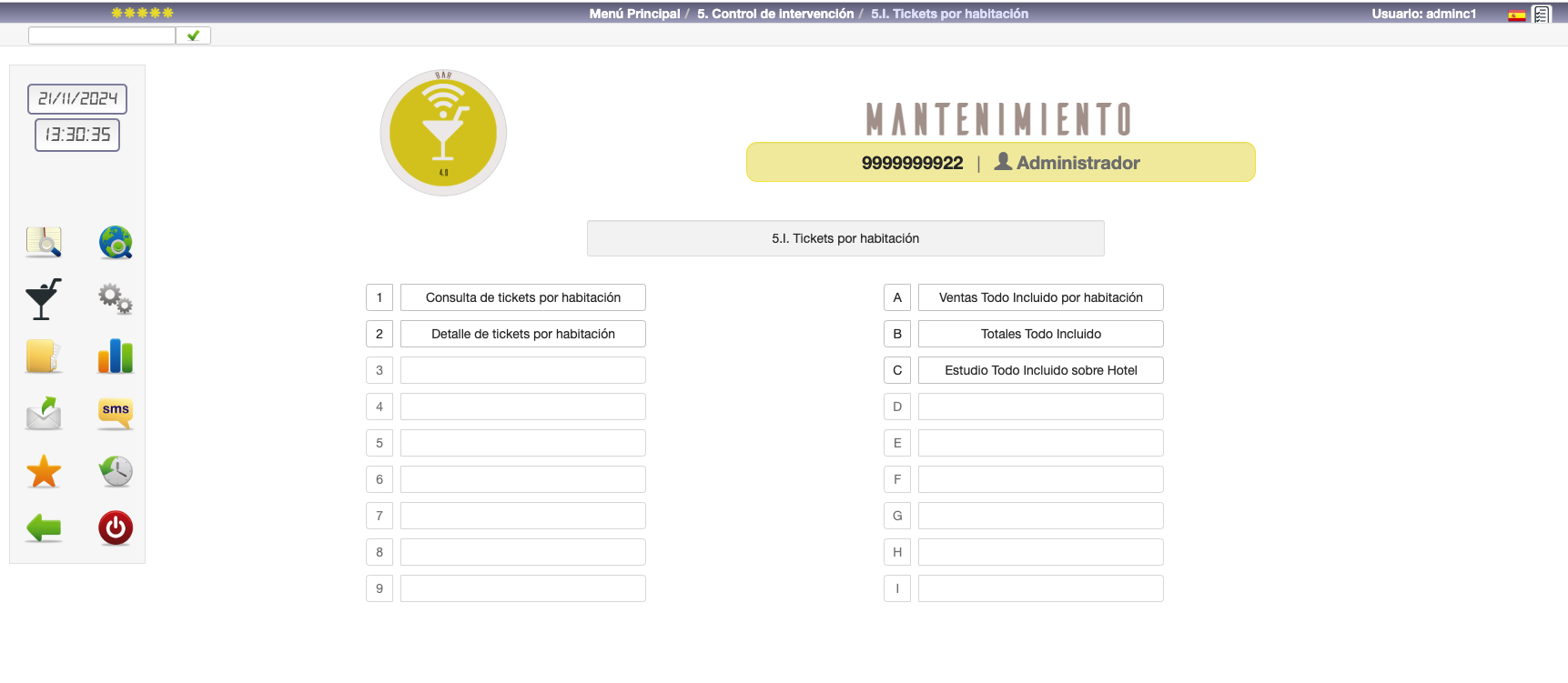Open the bar chart statistics icon

[116, 357]
